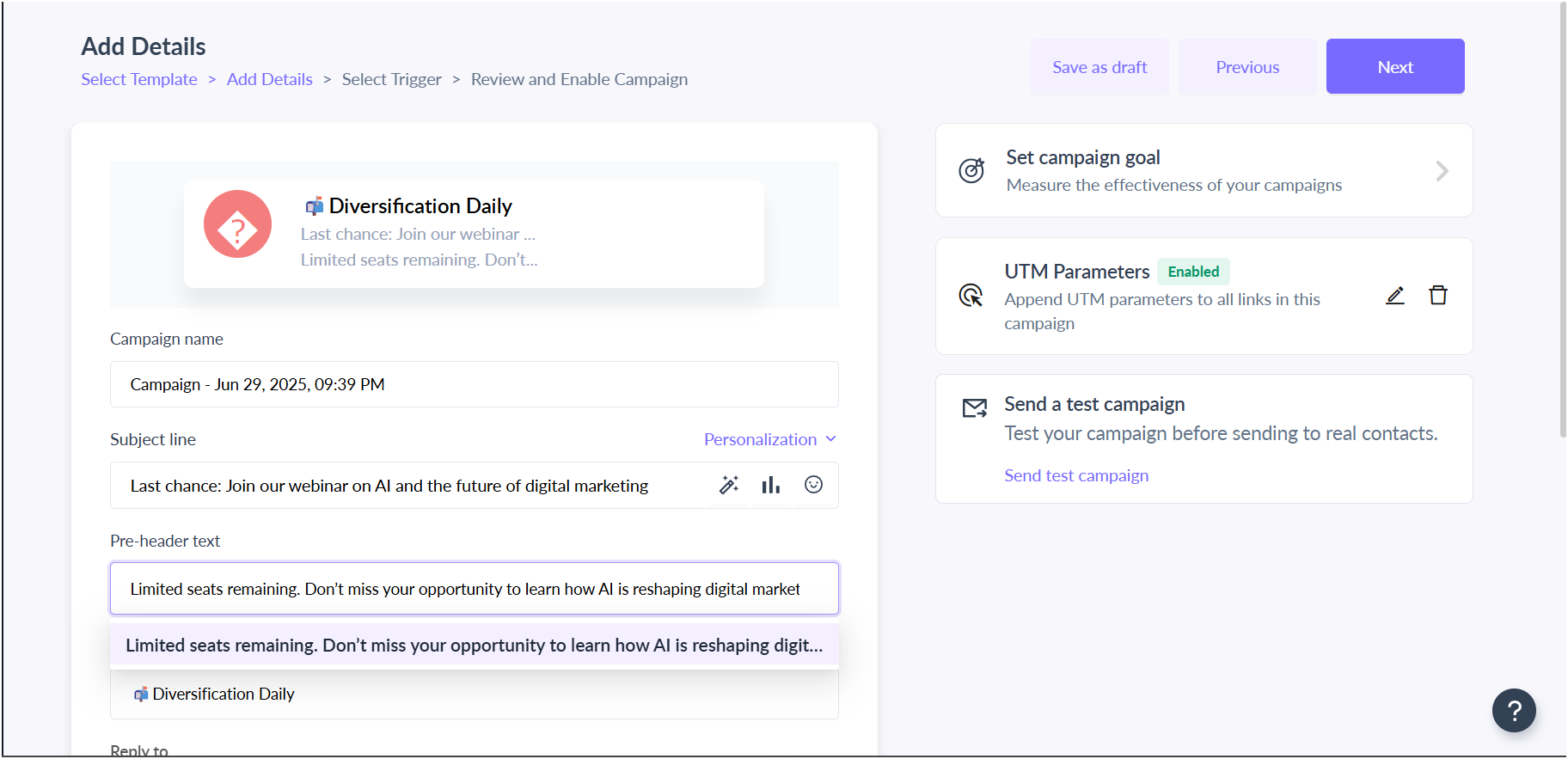Click the Subject line label
The width and height of the screenshot is (1568, 759).
point(153,439)
